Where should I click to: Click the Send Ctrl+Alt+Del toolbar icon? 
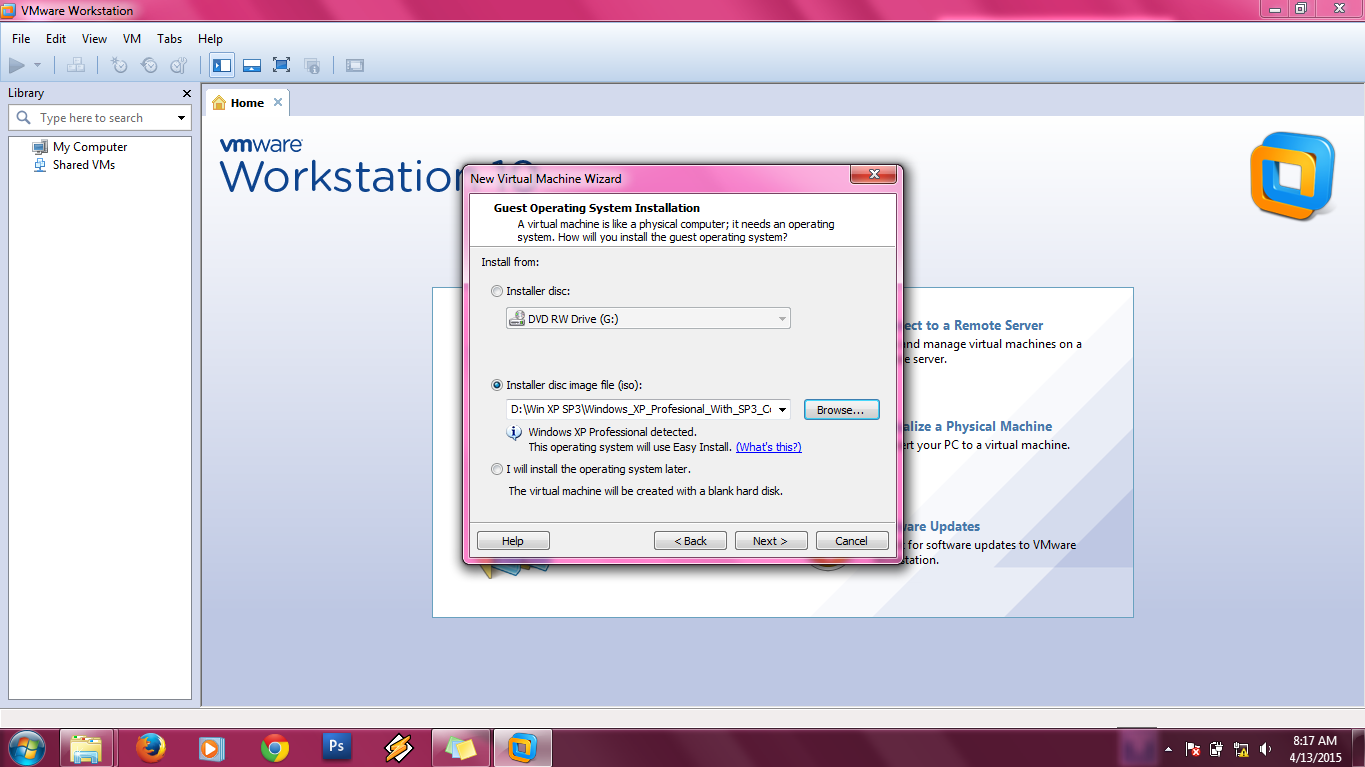[76, 65]
